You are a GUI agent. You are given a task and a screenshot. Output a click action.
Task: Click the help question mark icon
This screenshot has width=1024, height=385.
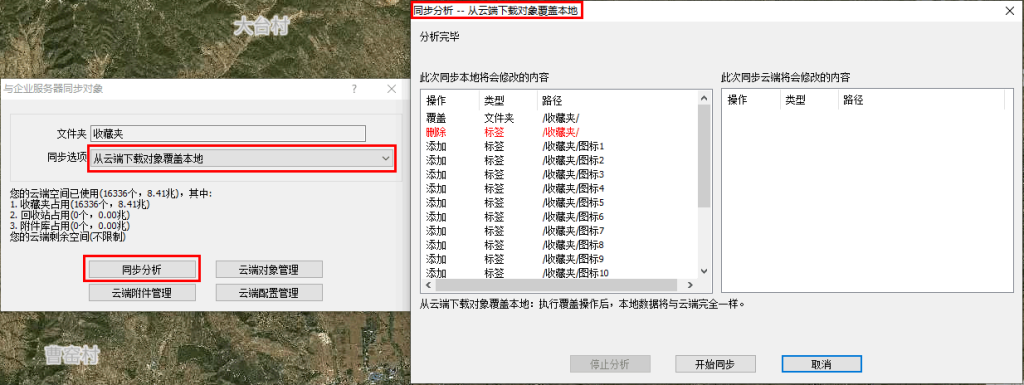[354, 89]
